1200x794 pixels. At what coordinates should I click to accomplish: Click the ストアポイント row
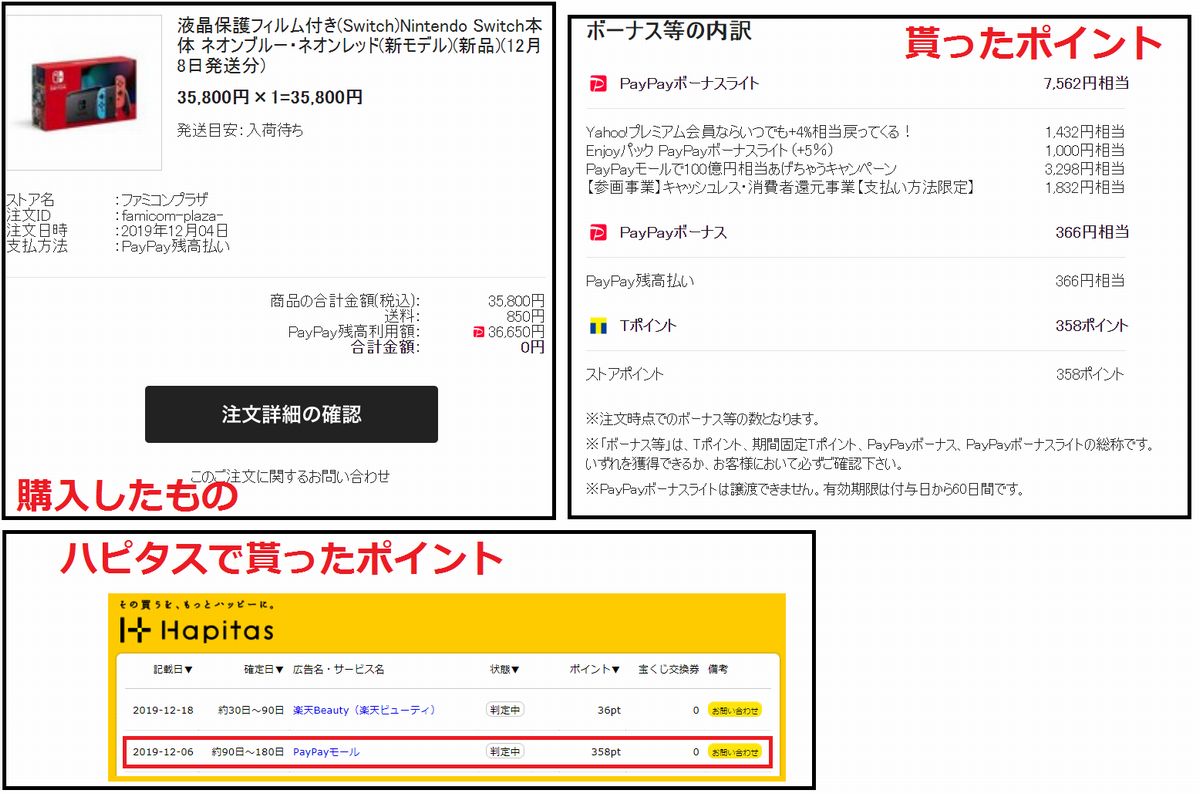[x=855, y=375]
